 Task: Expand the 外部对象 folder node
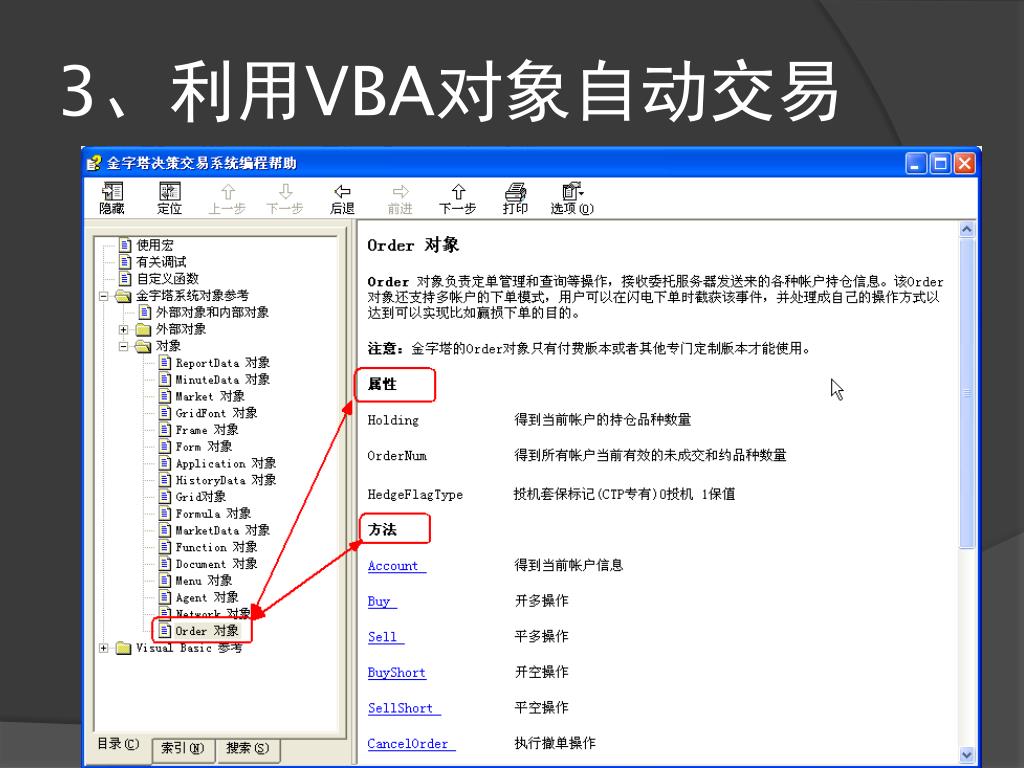(x=123, y=329)
